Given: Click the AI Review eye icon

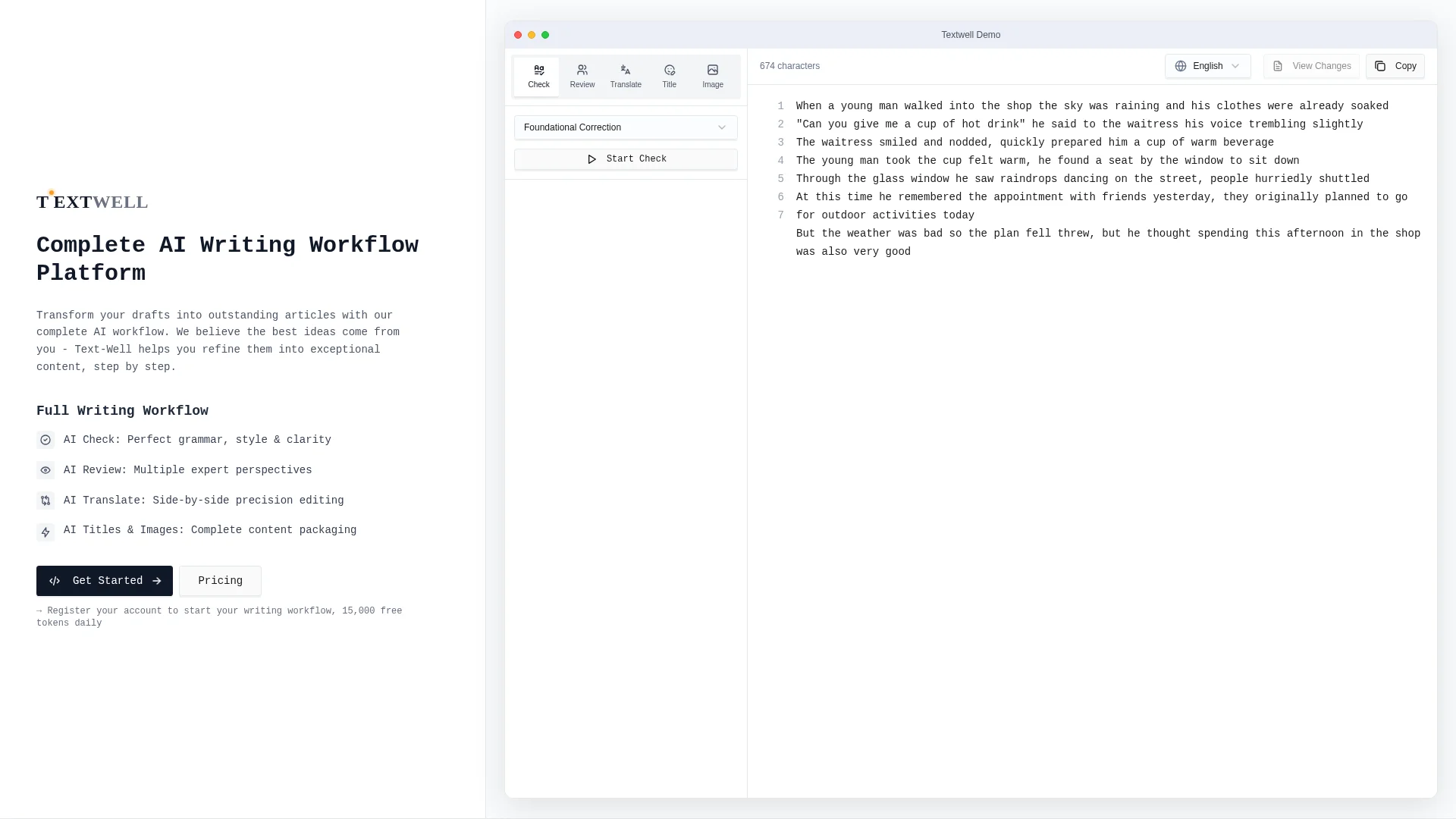Looking at the screenshot, I should 45,470.
